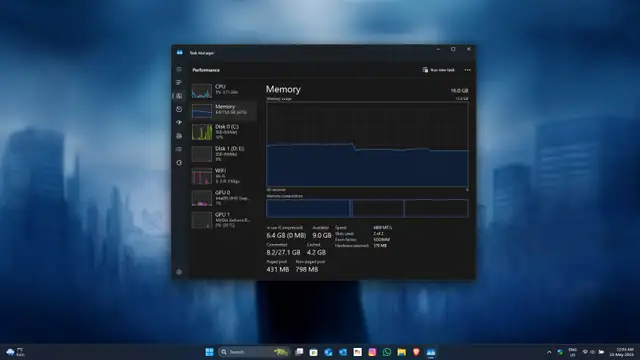Click the taskbar Search box
This screenshot has height=360, width=640.
(x=254, y=352)
